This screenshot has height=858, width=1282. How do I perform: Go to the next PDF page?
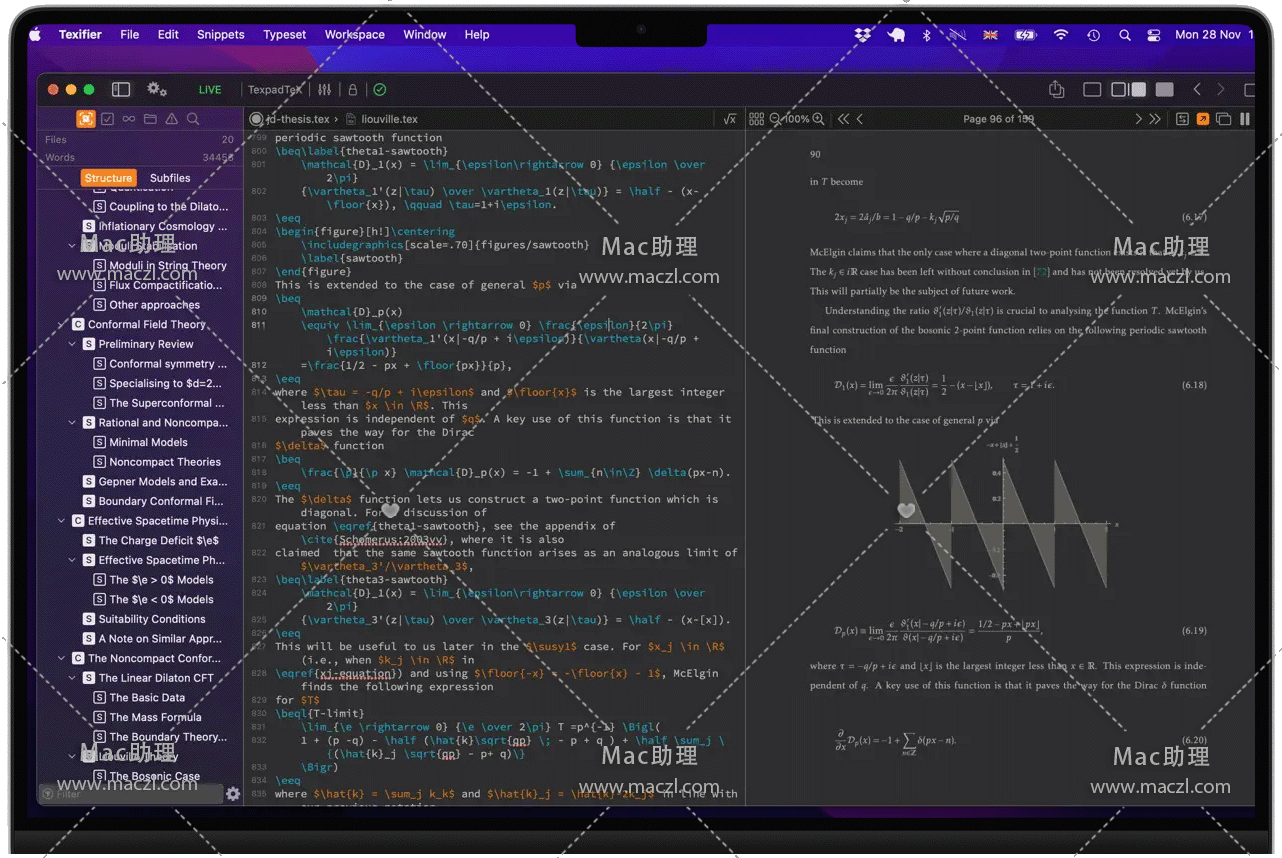(1138, 119)
